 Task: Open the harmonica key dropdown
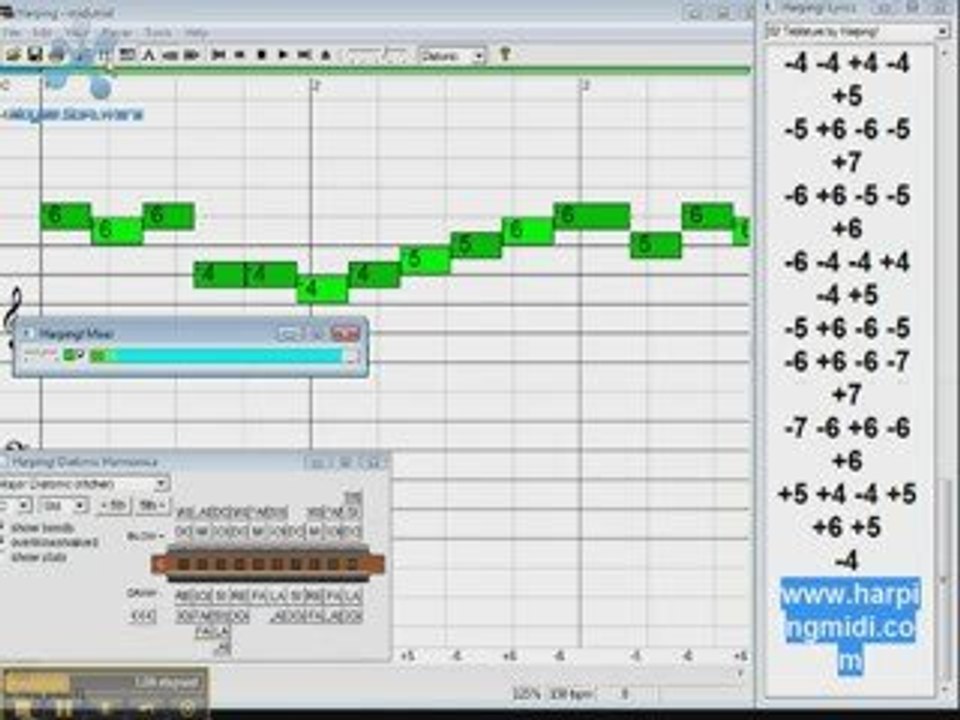(x=16, y=506)
